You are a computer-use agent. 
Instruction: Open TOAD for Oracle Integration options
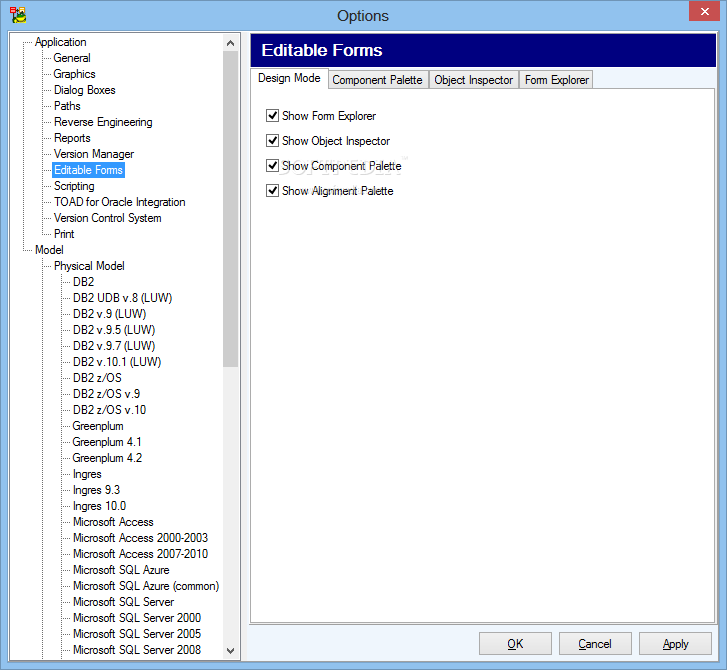tap(120, 202)
